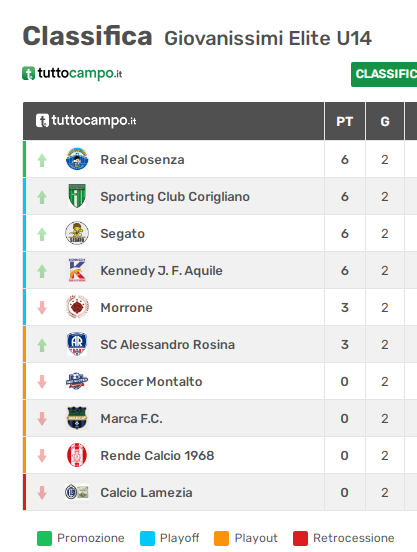Click the Real Cosenza team crest
The image size is (417, 552).
click(77, 159)
